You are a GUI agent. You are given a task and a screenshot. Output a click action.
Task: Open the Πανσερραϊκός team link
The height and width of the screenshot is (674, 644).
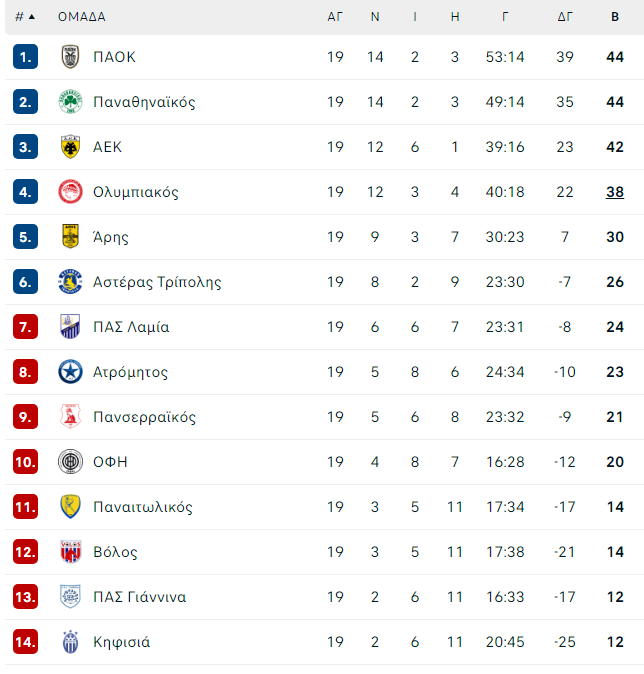[144, 417]
